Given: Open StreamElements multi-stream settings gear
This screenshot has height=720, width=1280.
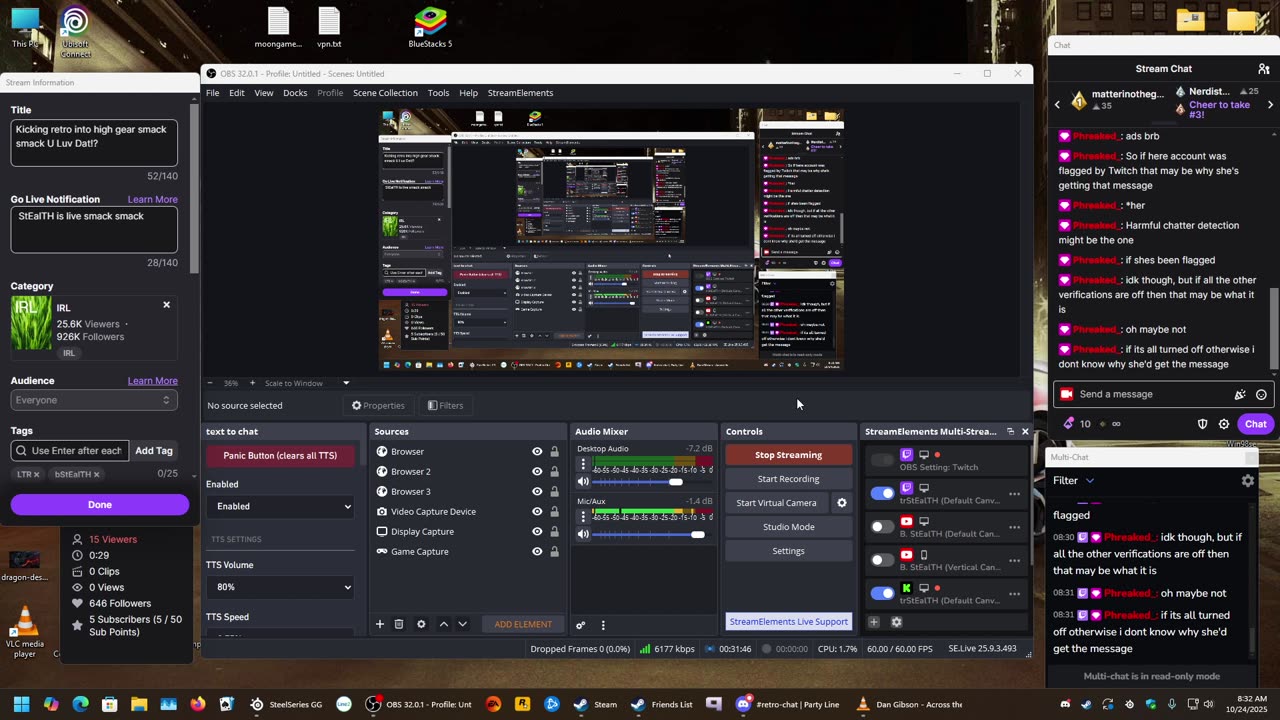Looking at the screenshot, I should point(896,622).
